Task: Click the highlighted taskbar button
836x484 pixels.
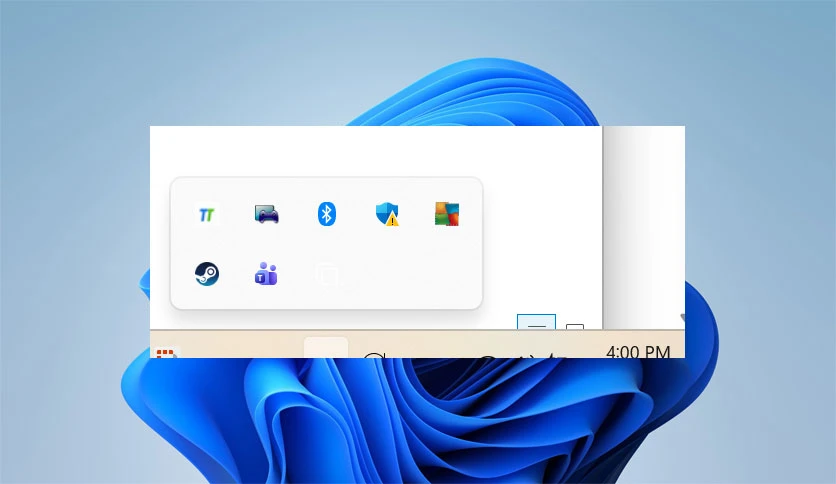Action: [326, 348]
